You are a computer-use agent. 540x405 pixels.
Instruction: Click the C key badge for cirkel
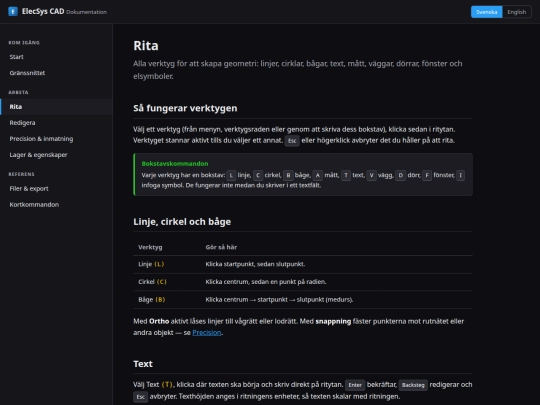[258, 175]
